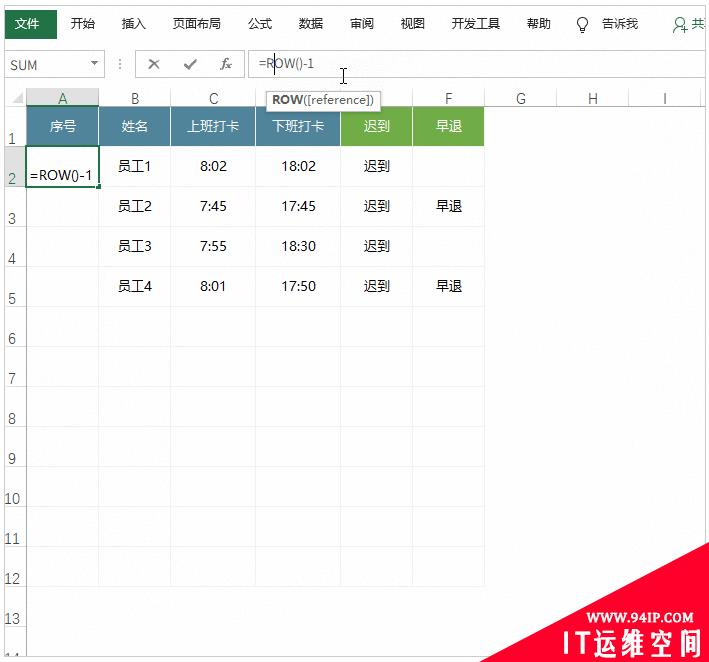Click the 17:45 clock-out cell
Screen dimensions: 709x662
(x=298, y=207)
